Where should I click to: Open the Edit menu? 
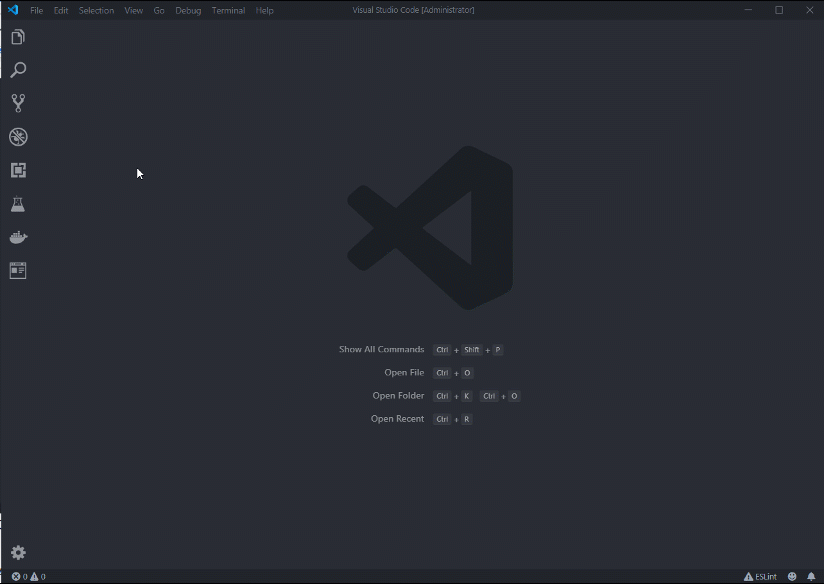click(61, 10)
